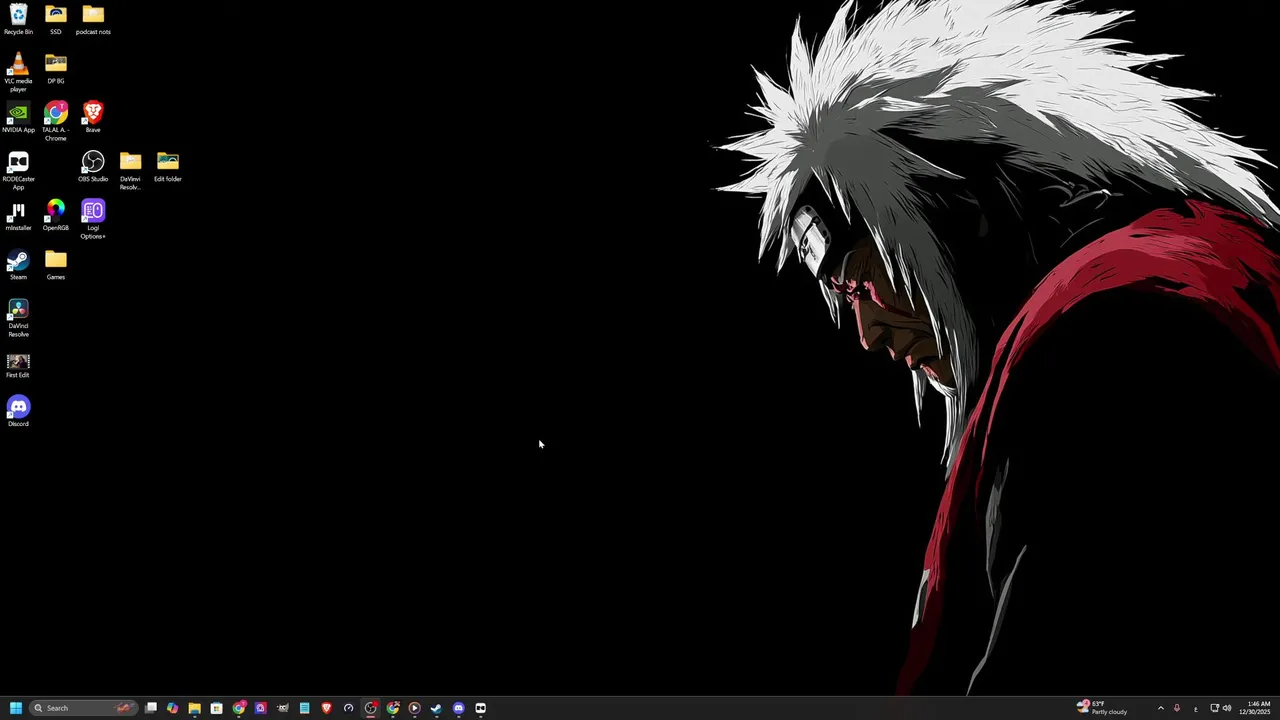Select the Recycle Bin desktop icon

click(x=18, y=20)
